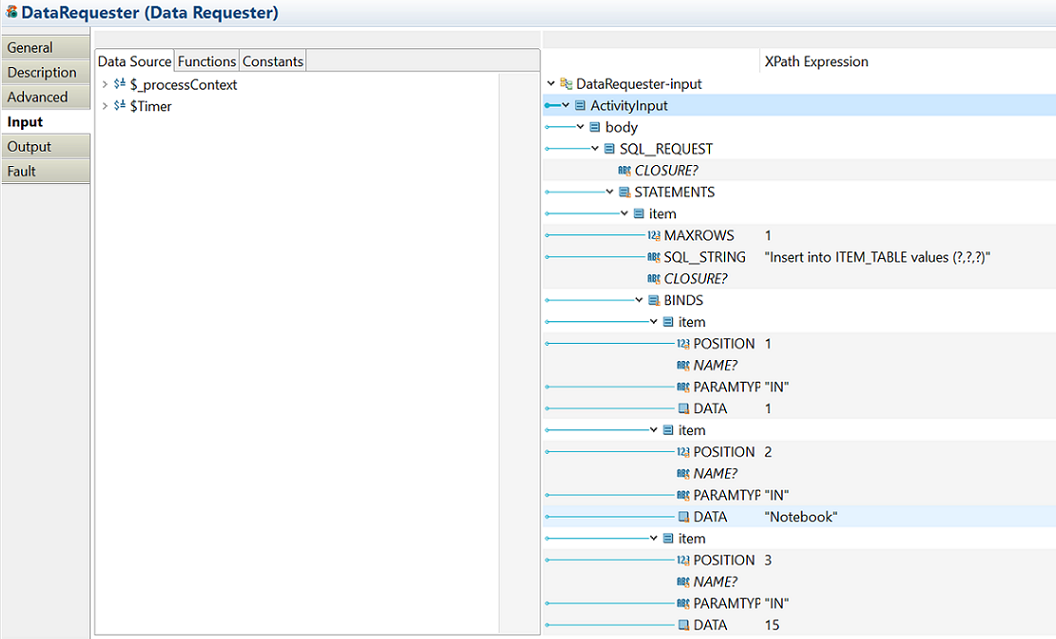This screenshot has height=639, width=1056.
Task: Click the SQL__STRING string type icon
Action: pyautogui.click(x=654, y=258)
